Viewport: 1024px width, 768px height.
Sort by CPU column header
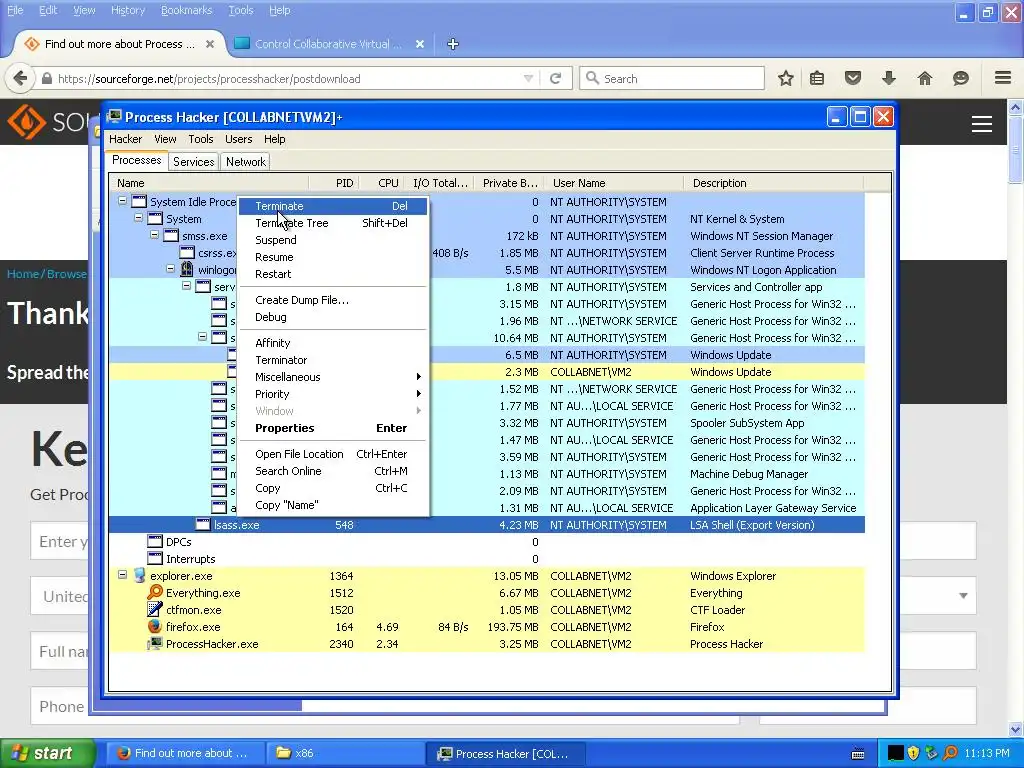[x=382, y=183]
